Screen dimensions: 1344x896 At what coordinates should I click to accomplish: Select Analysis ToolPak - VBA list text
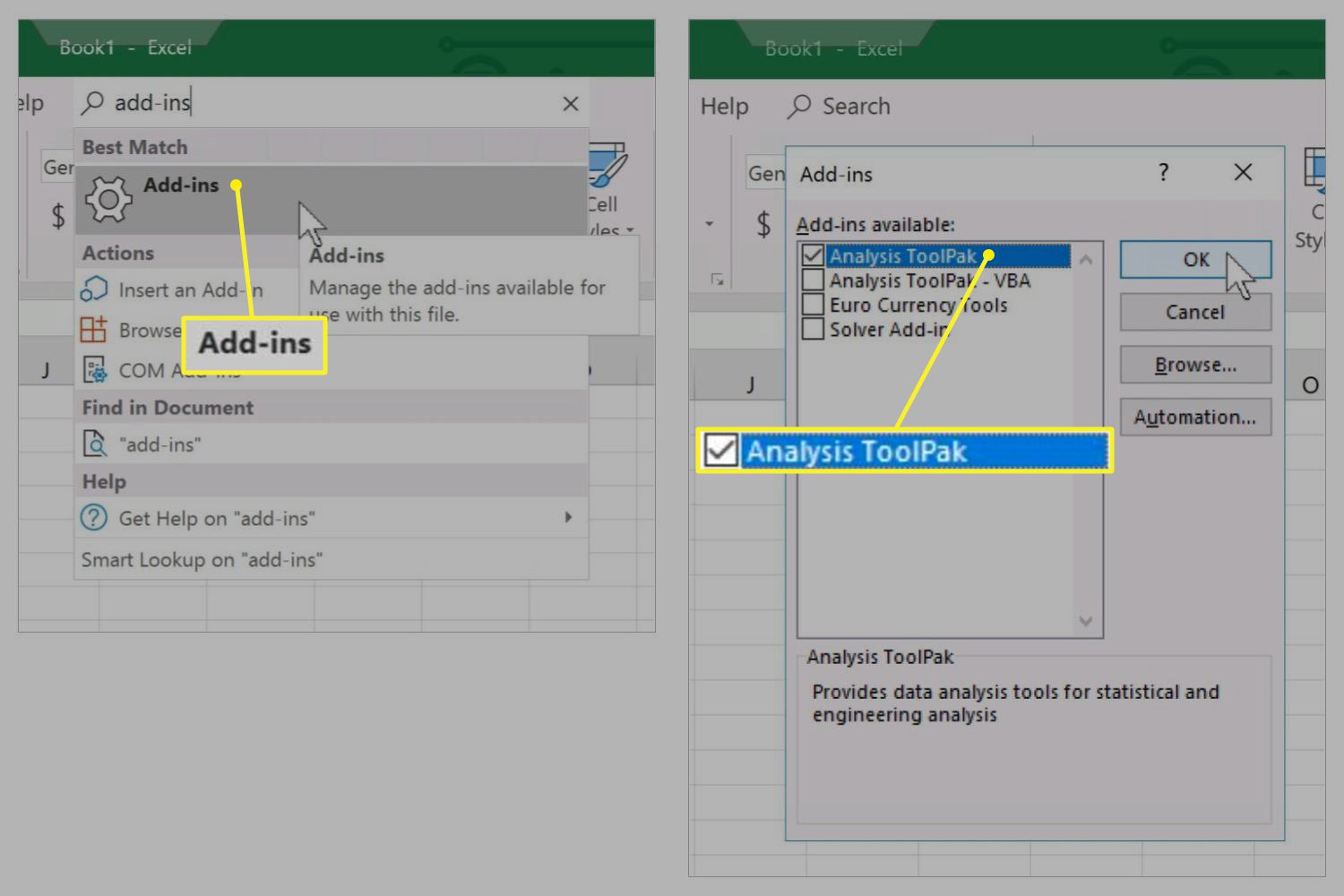point(930,280)
